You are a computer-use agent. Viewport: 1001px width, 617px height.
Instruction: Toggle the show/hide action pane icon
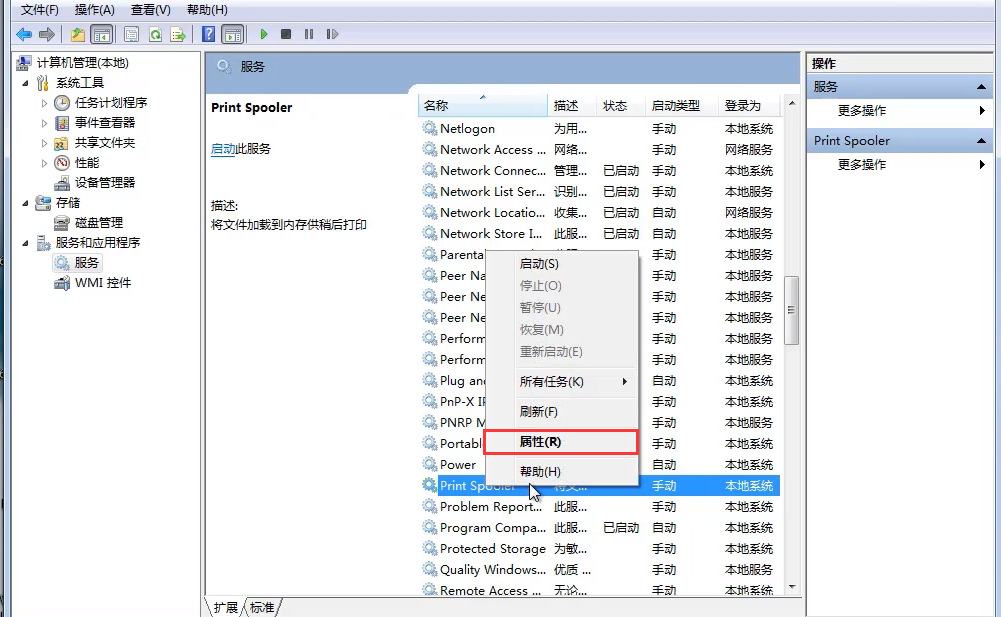233,34
